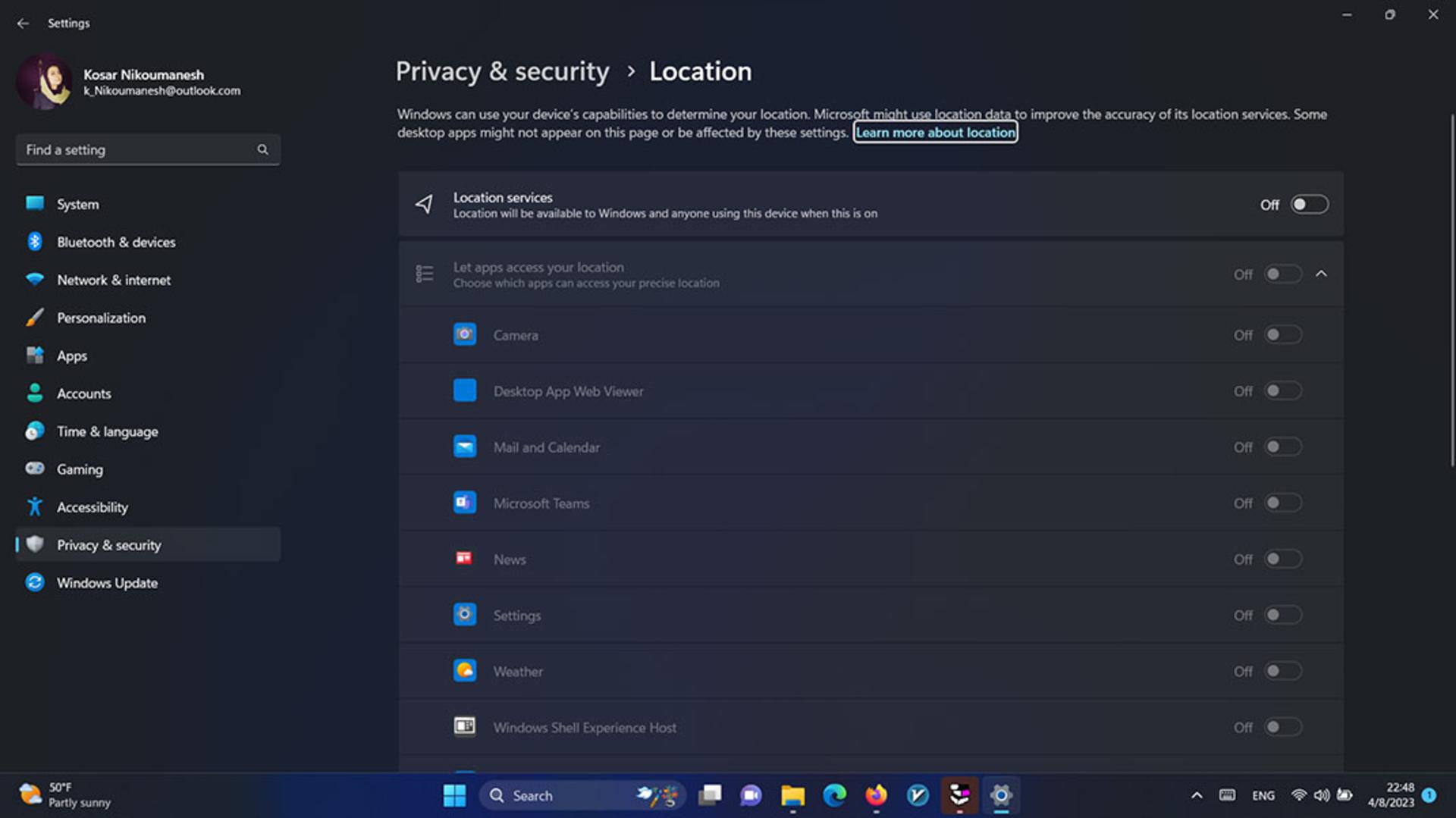Toggle location access for News

point(1282,559)
